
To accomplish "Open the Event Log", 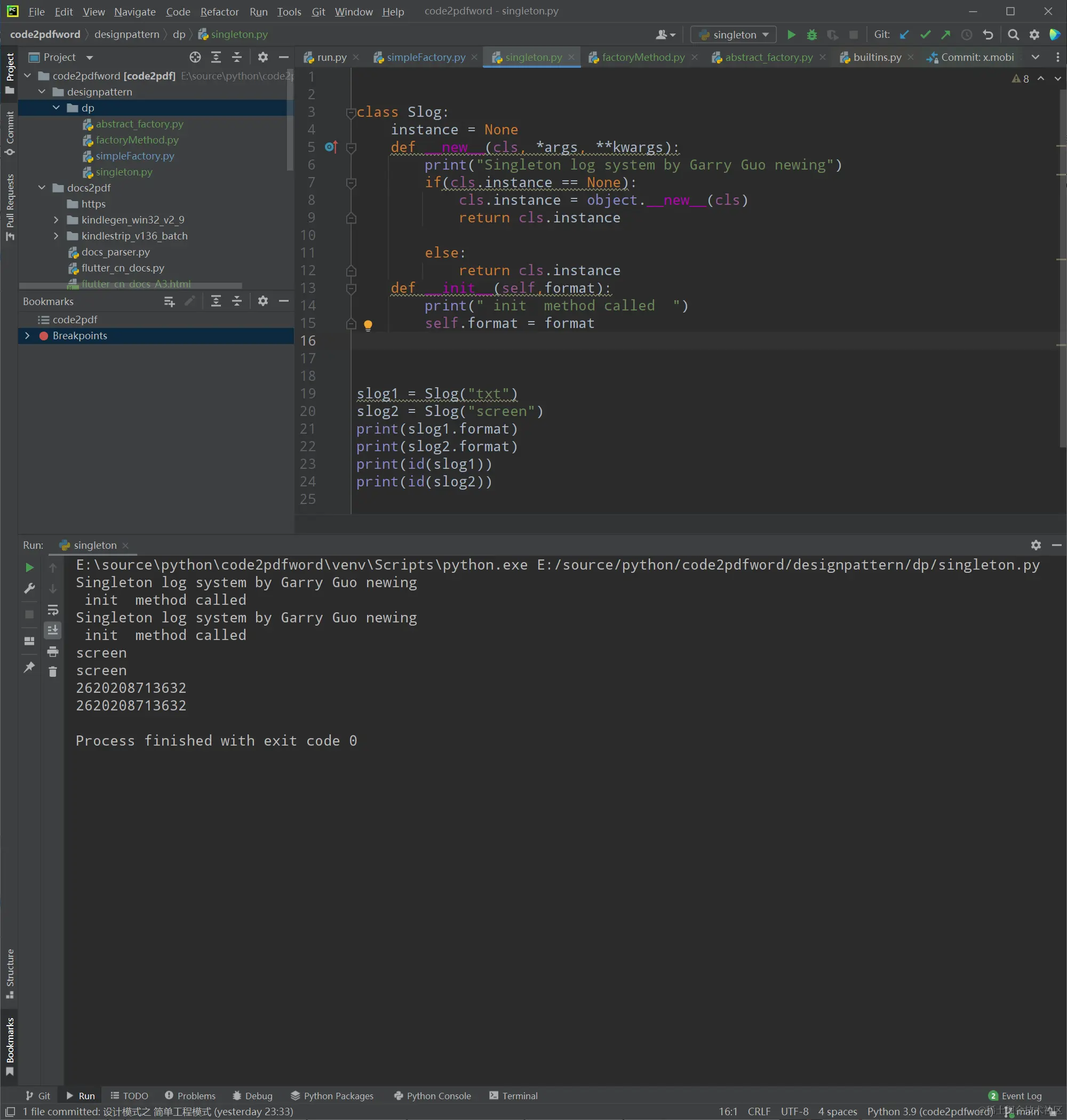I will (x=1015, y=1095).
